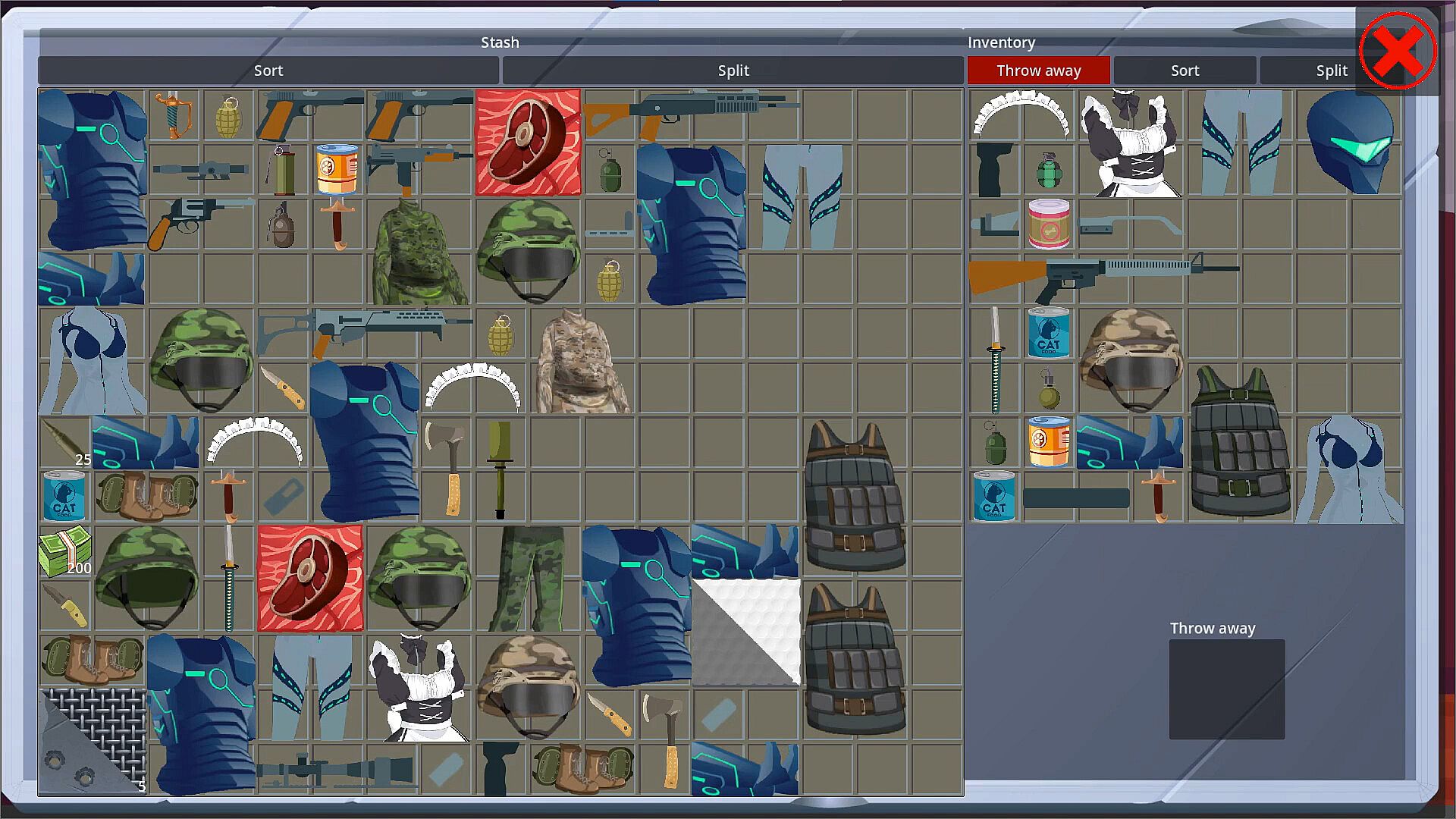
Task: Pick the camo jacket in the stash
Action: click(x=419, y=252)
